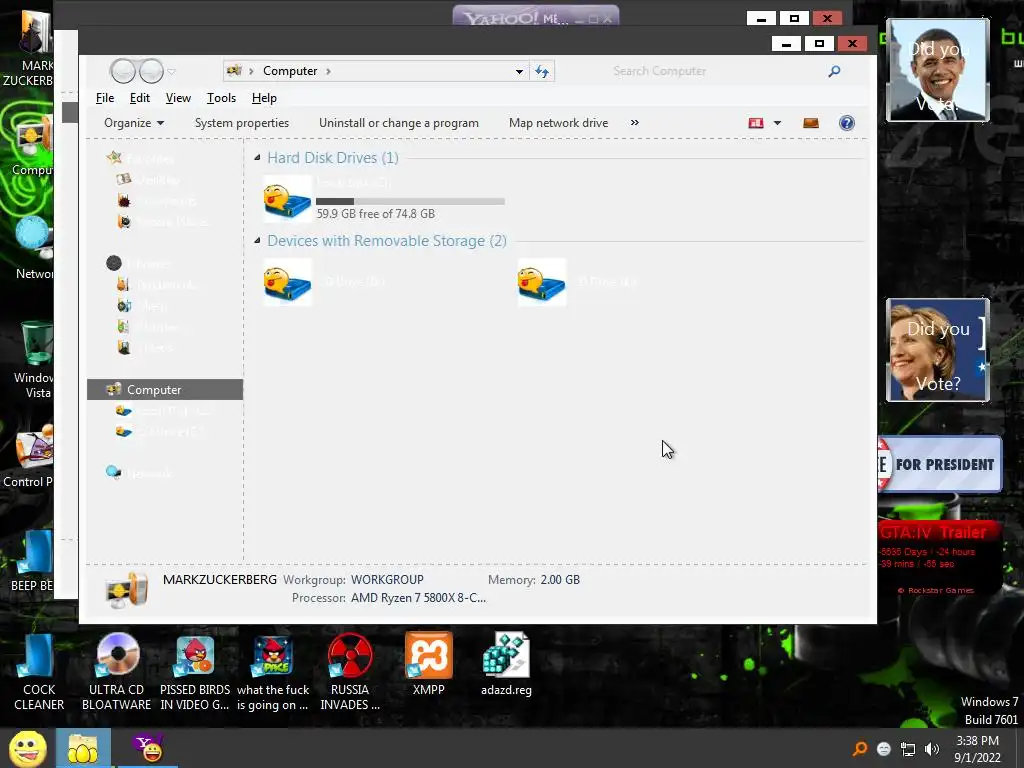Open recent pages dropdown beside Forward button
This screenshot has width=1024, height=768.
pyautogui.click(x=171, y=71)
